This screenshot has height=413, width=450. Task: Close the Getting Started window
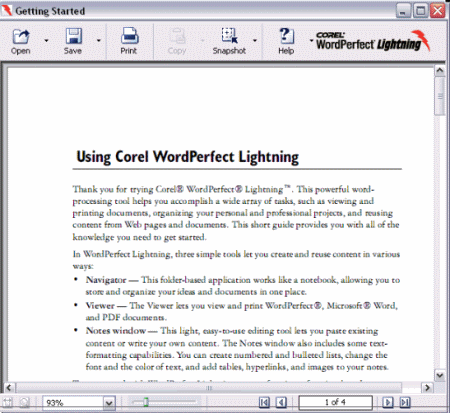tap(438, 11)
